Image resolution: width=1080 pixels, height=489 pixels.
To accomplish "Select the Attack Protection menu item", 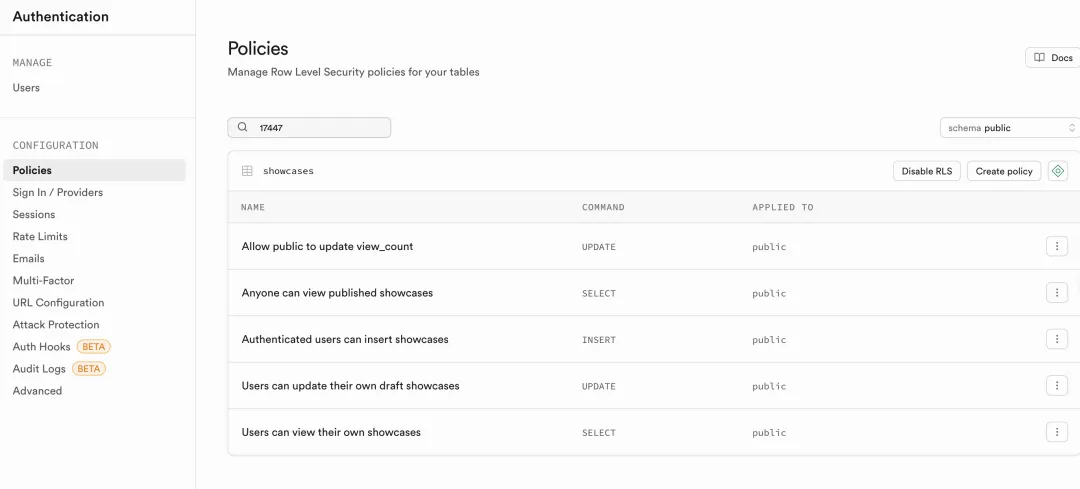I will tap(56, 325).
